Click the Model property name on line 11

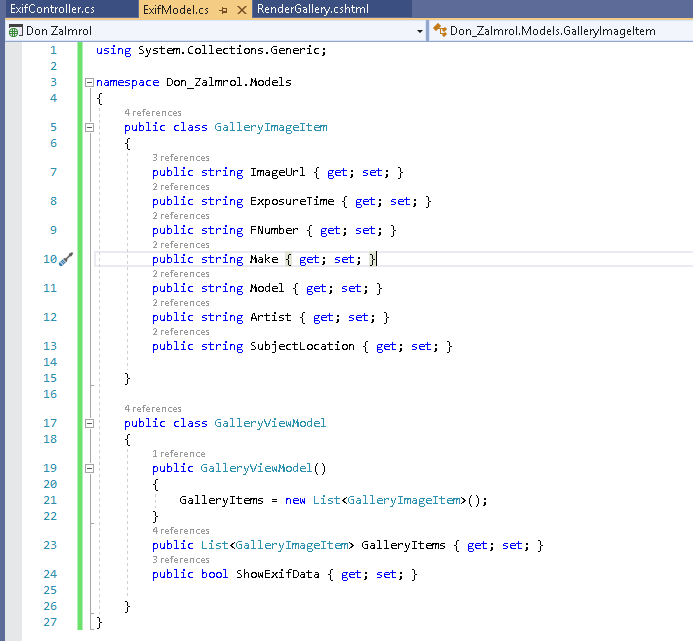[x=267, y=289]
